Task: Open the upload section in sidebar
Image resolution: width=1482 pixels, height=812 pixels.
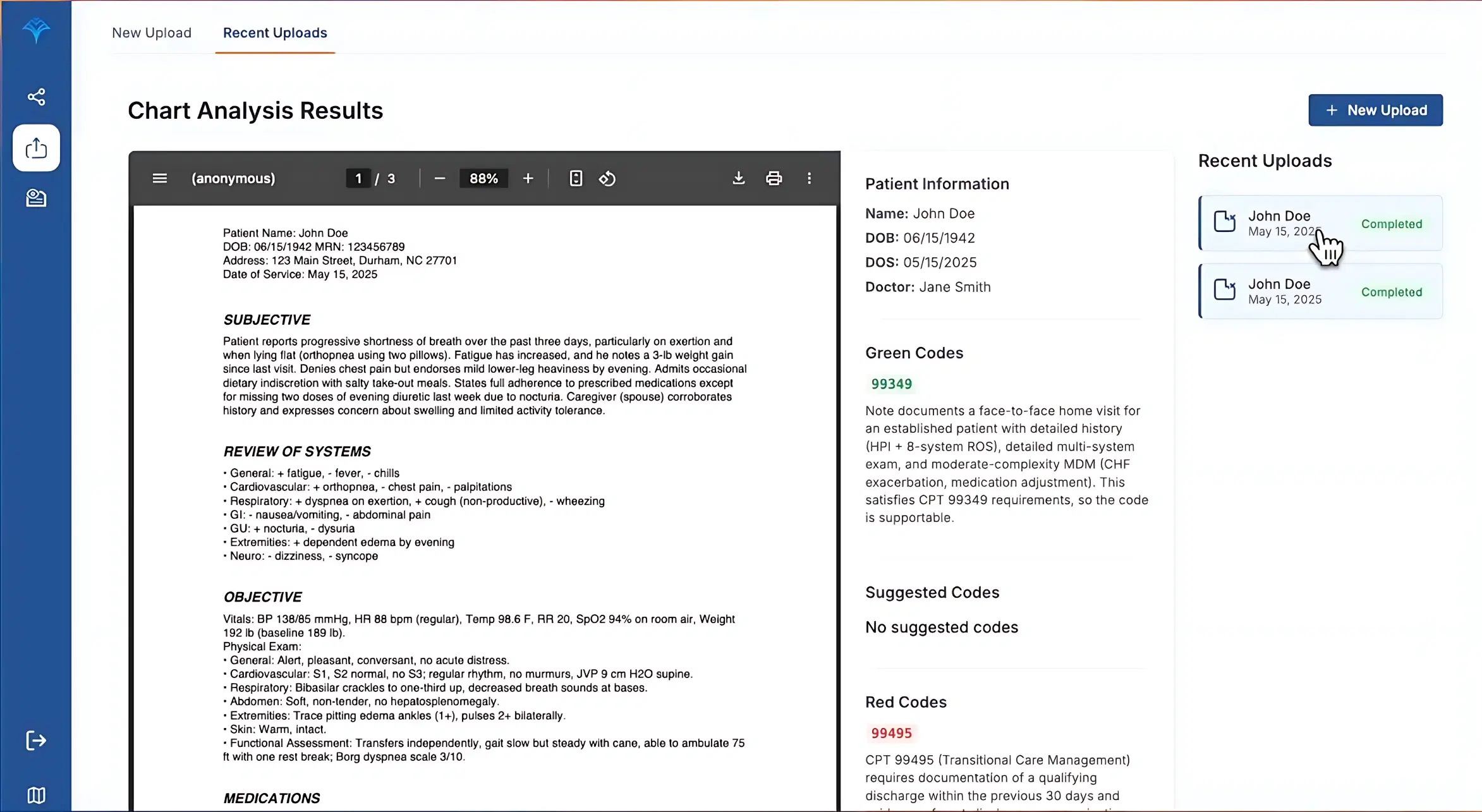Action: (x=36, y=148)
